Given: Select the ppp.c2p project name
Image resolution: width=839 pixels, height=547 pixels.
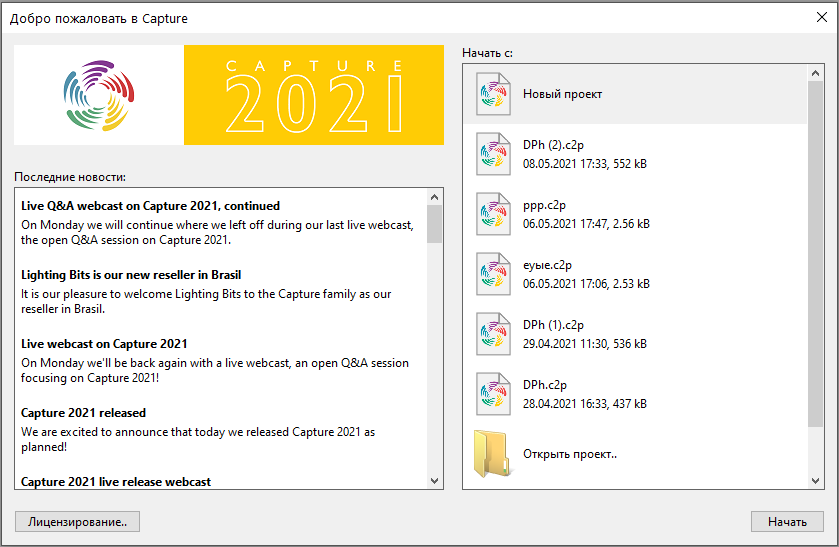Looking at the screenshot, I should coord(544,205).
